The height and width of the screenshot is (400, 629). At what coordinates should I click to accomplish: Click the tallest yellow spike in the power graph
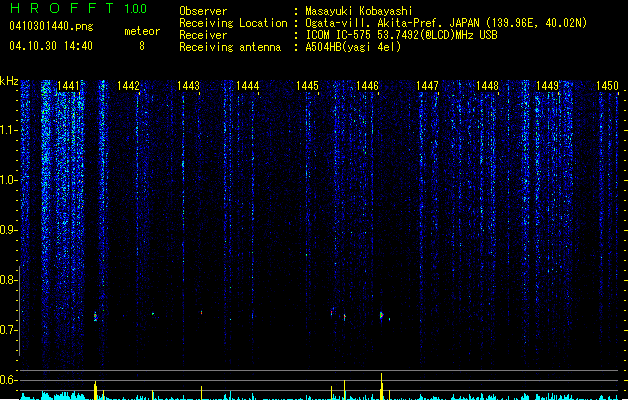pos(381,386)
